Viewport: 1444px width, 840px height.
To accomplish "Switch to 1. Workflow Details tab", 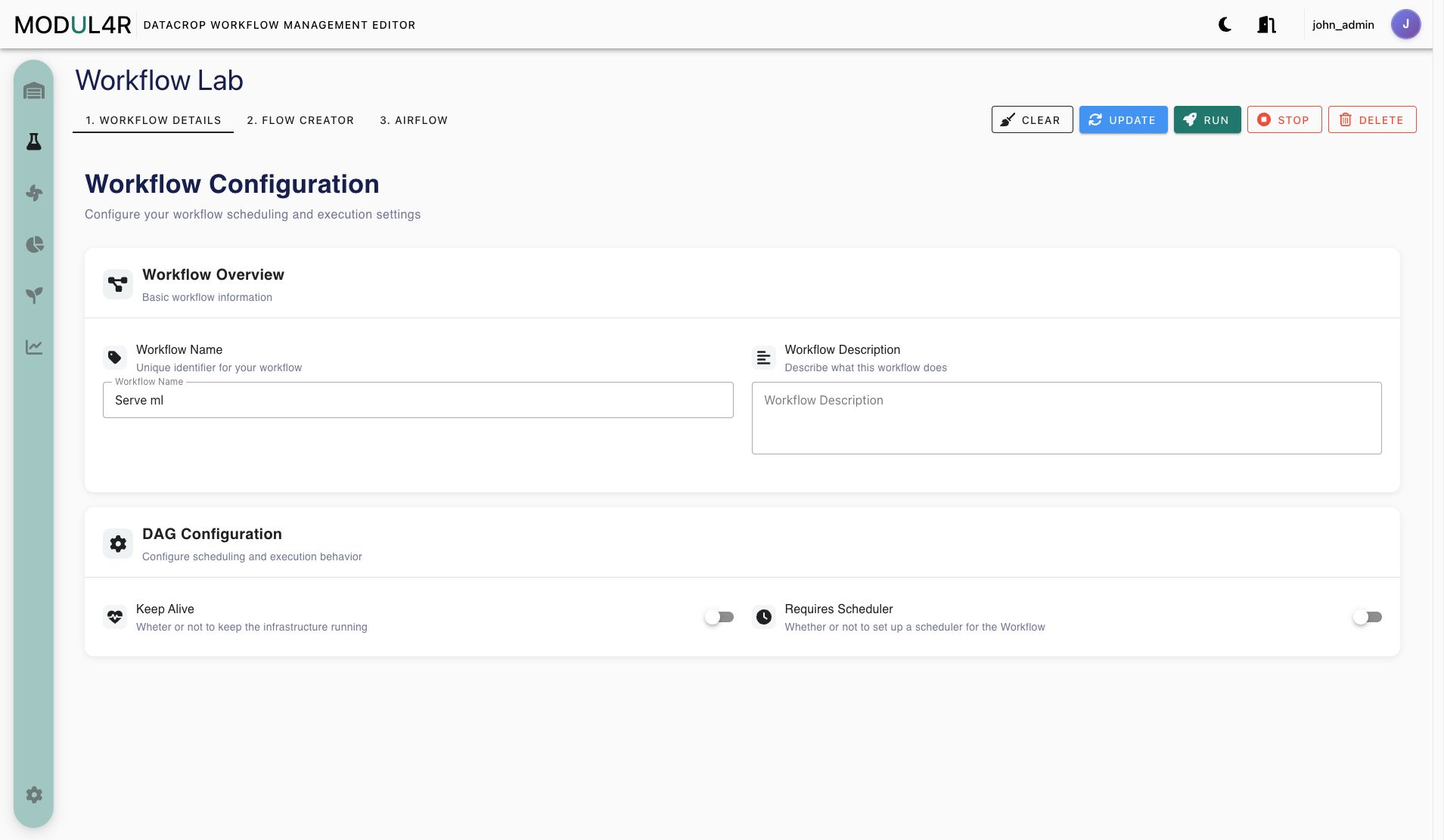I will pyautogui.click(x=153, y=120).
